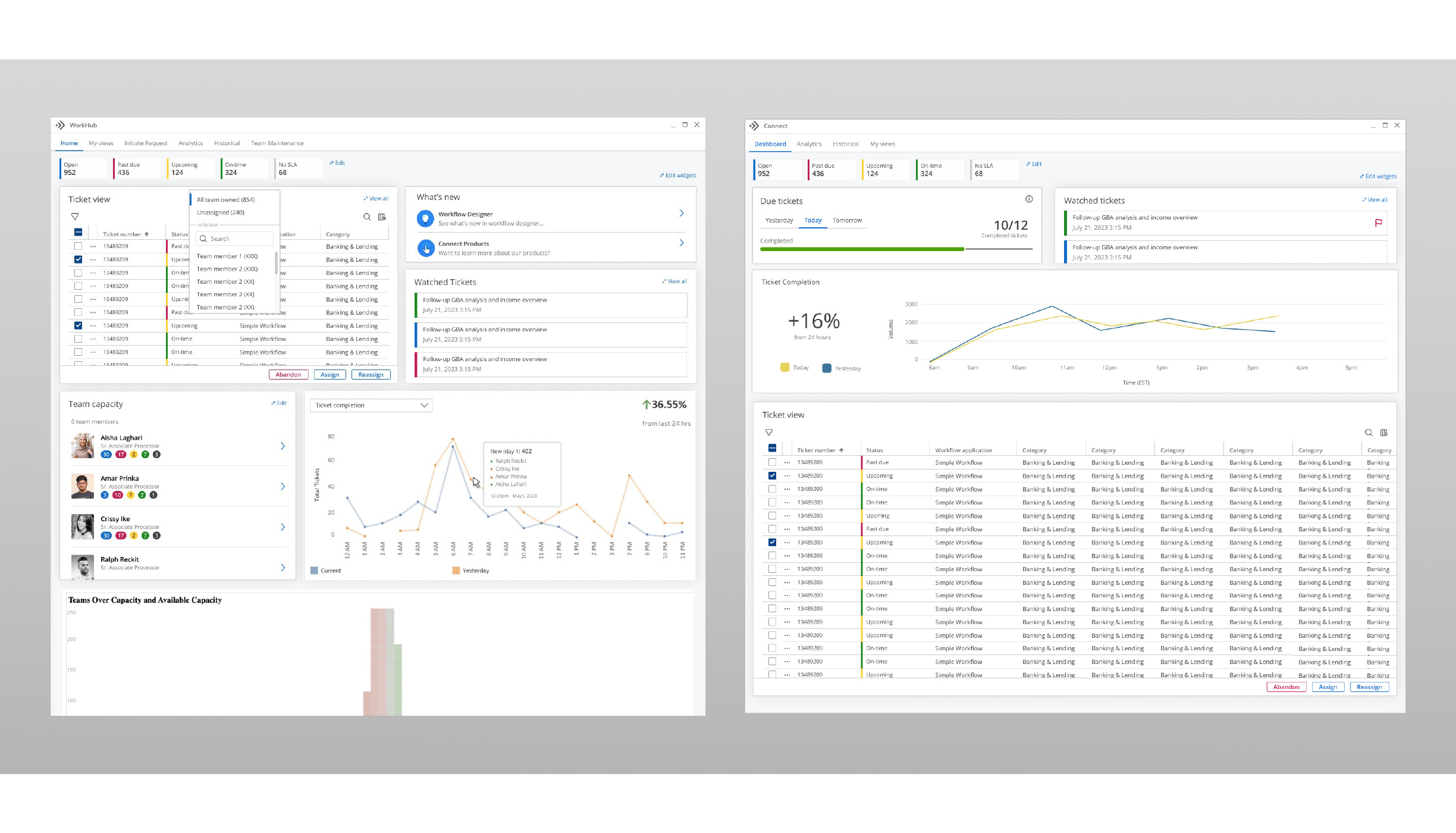Toggle the select-all header checkbox in Connect Ticket view
Viewport: 1456px width, 833px height.
coord(772,449)
